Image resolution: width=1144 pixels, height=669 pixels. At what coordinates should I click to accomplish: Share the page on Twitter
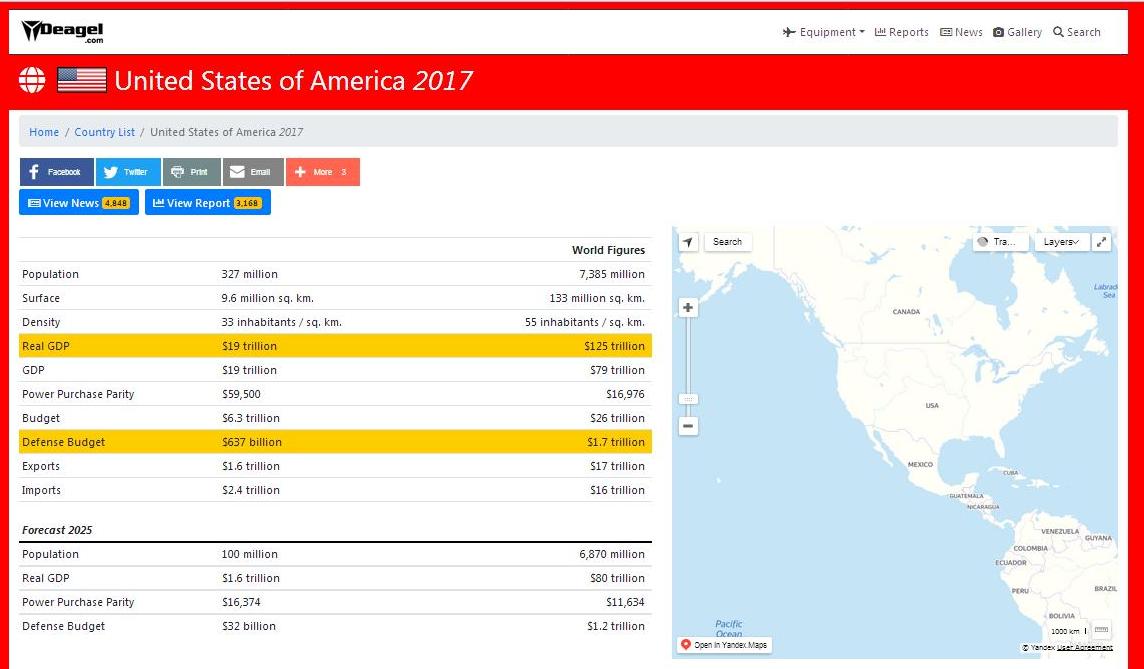pyautogui.click(x=127, y=172)
